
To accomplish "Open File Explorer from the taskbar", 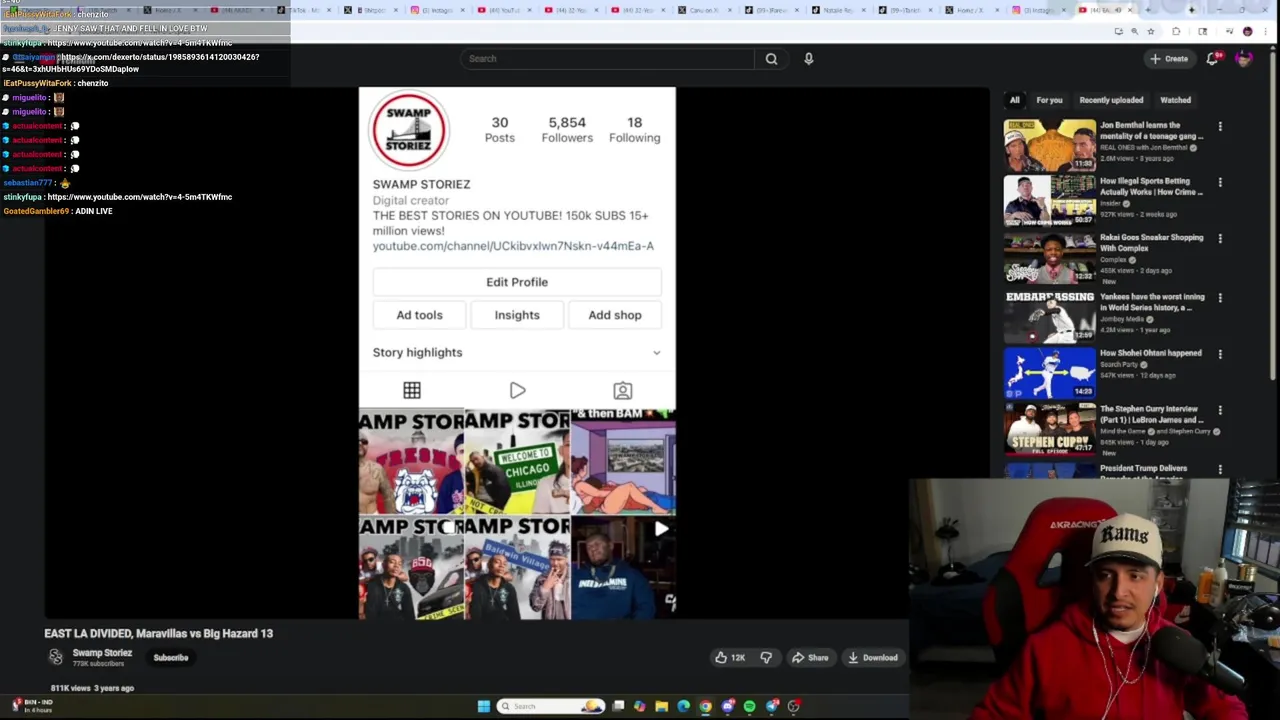I will pos(661,706).
